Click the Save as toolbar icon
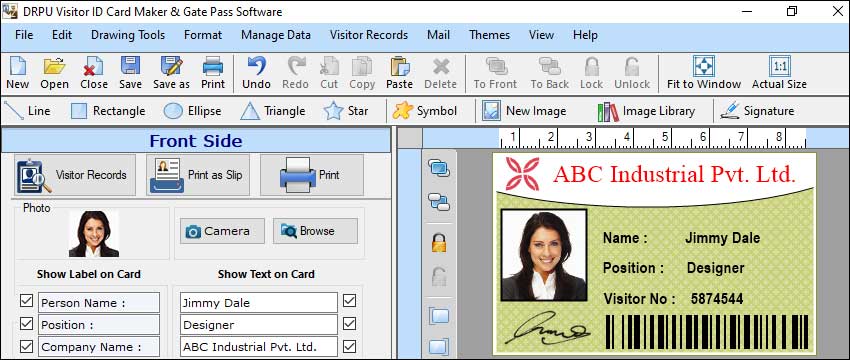850x360 pixels. (x=171, y=73)
